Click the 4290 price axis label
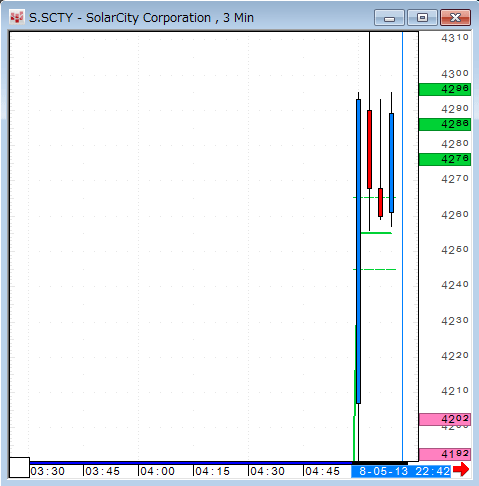 tap(455, 109)
